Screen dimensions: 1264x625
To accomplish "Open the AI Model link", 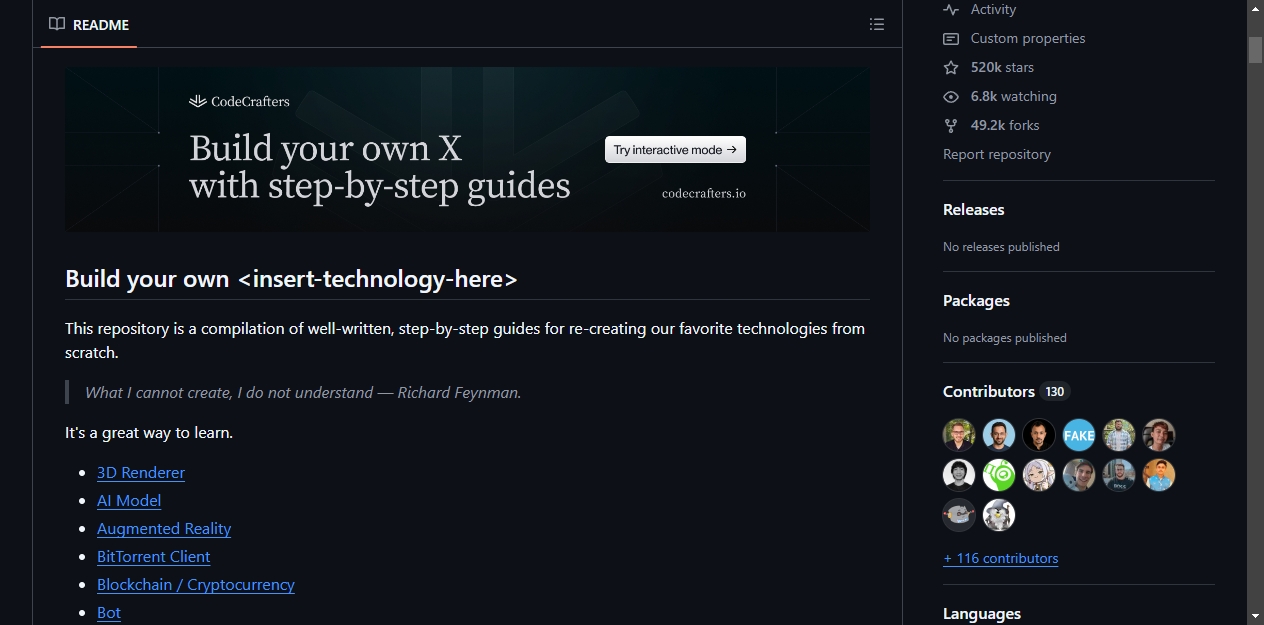I will (x=129, y=500).
